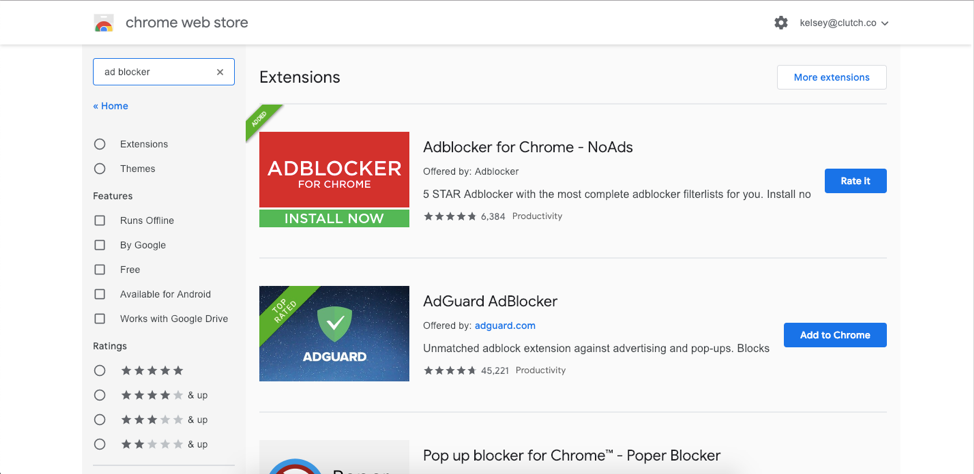Open settings via the gear icon
Image resolution: width=974 pixels, height=474 pixels.
tap(781, 23)
